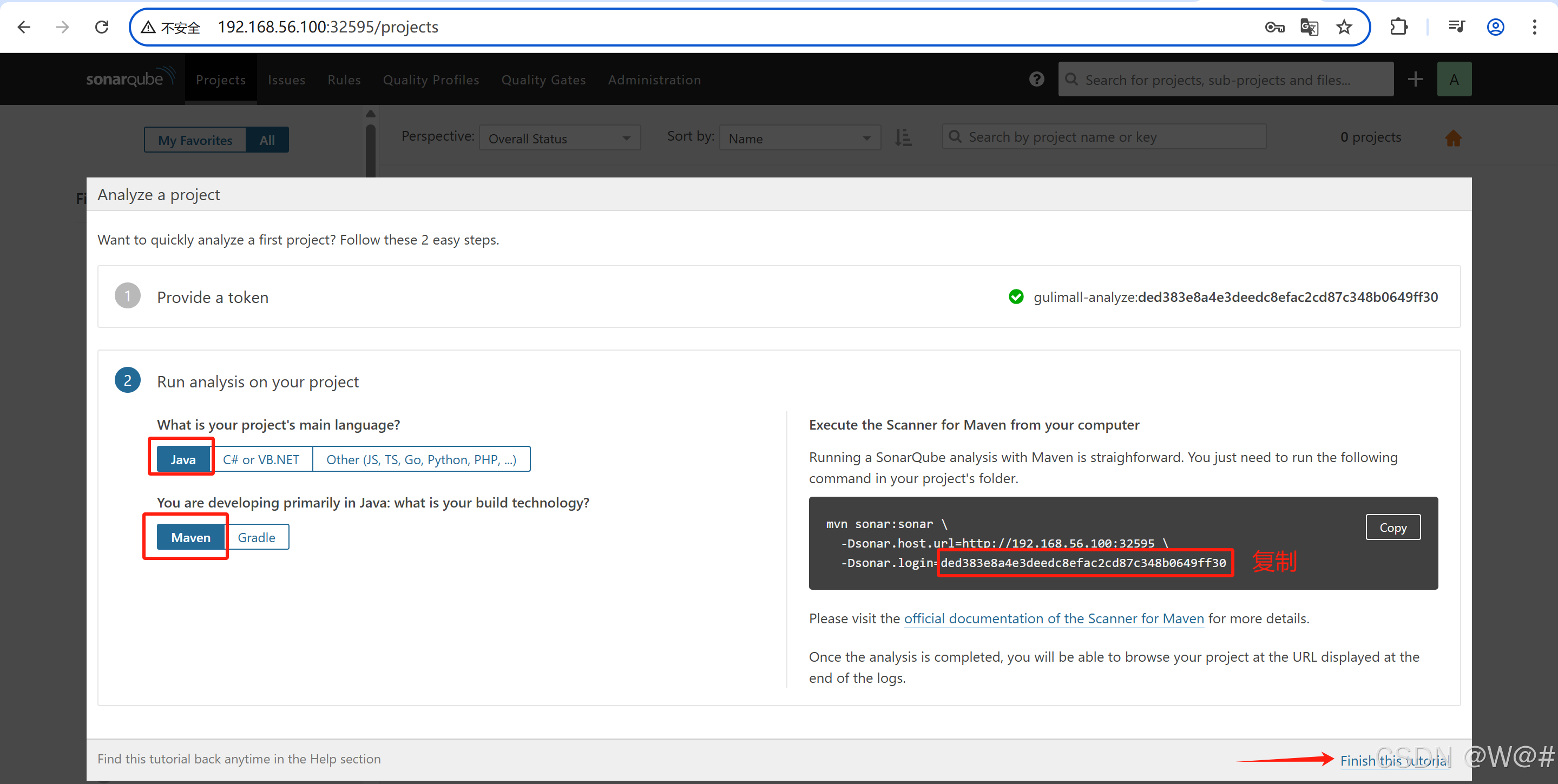Select Other (JS, TS, Go, Python, PHP) option
The image size is (1558, 784).
(x=422, y=459)
